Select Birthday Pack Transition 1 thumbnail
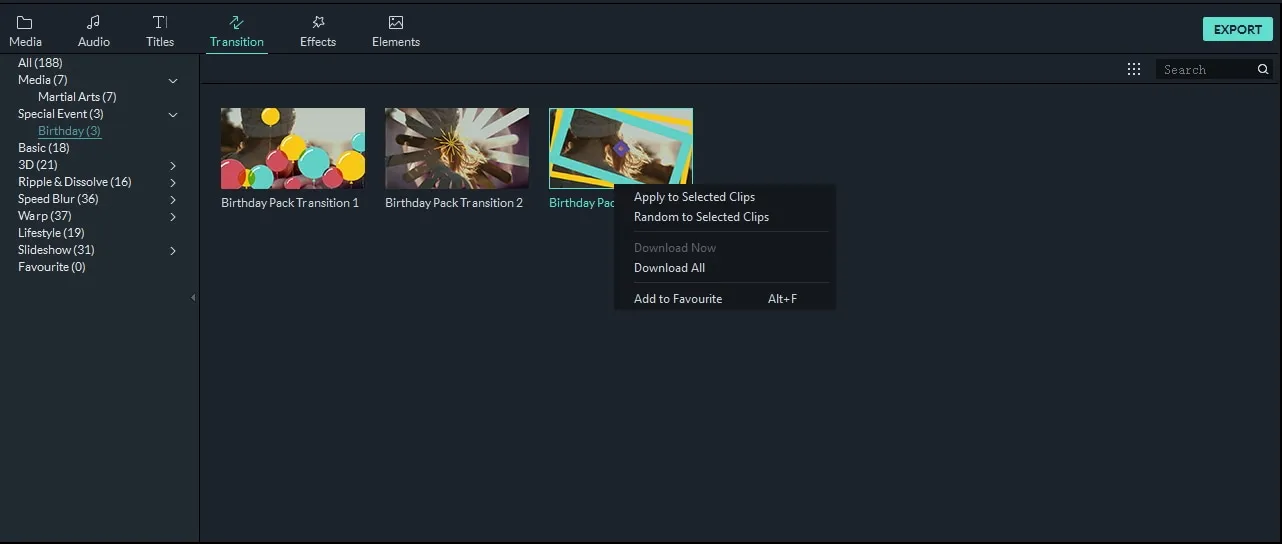Screen dimensions: 1282x544 (x=293, y=148)
